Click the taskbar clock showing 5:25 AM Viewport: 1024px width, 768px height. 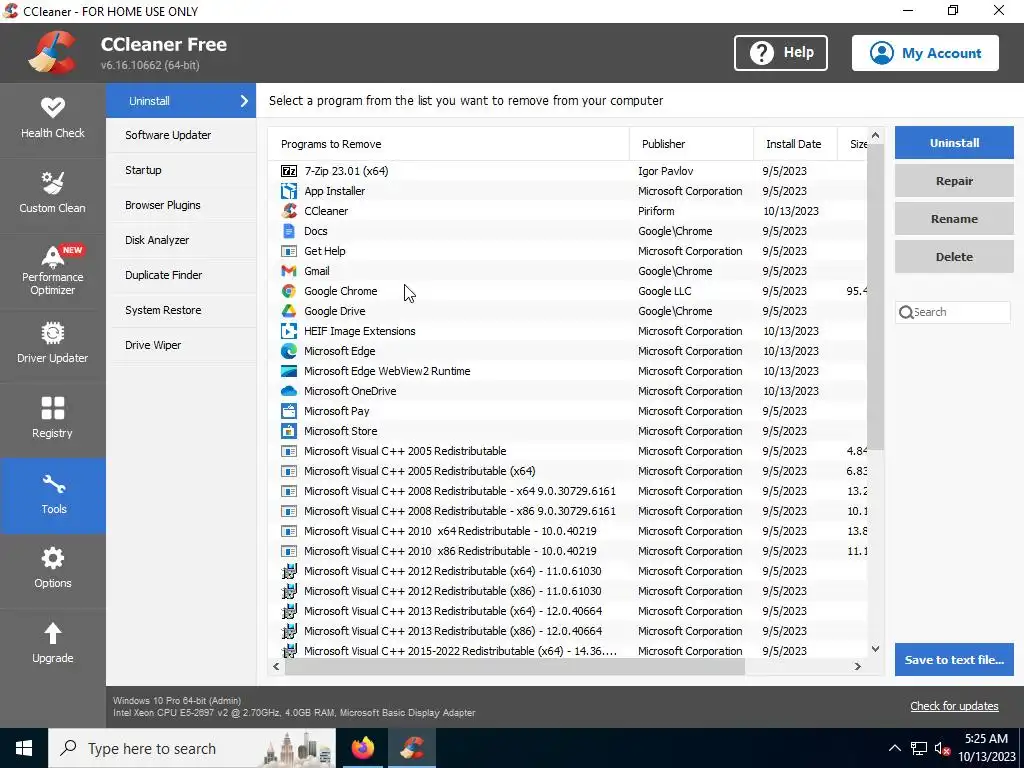(986, 748)
